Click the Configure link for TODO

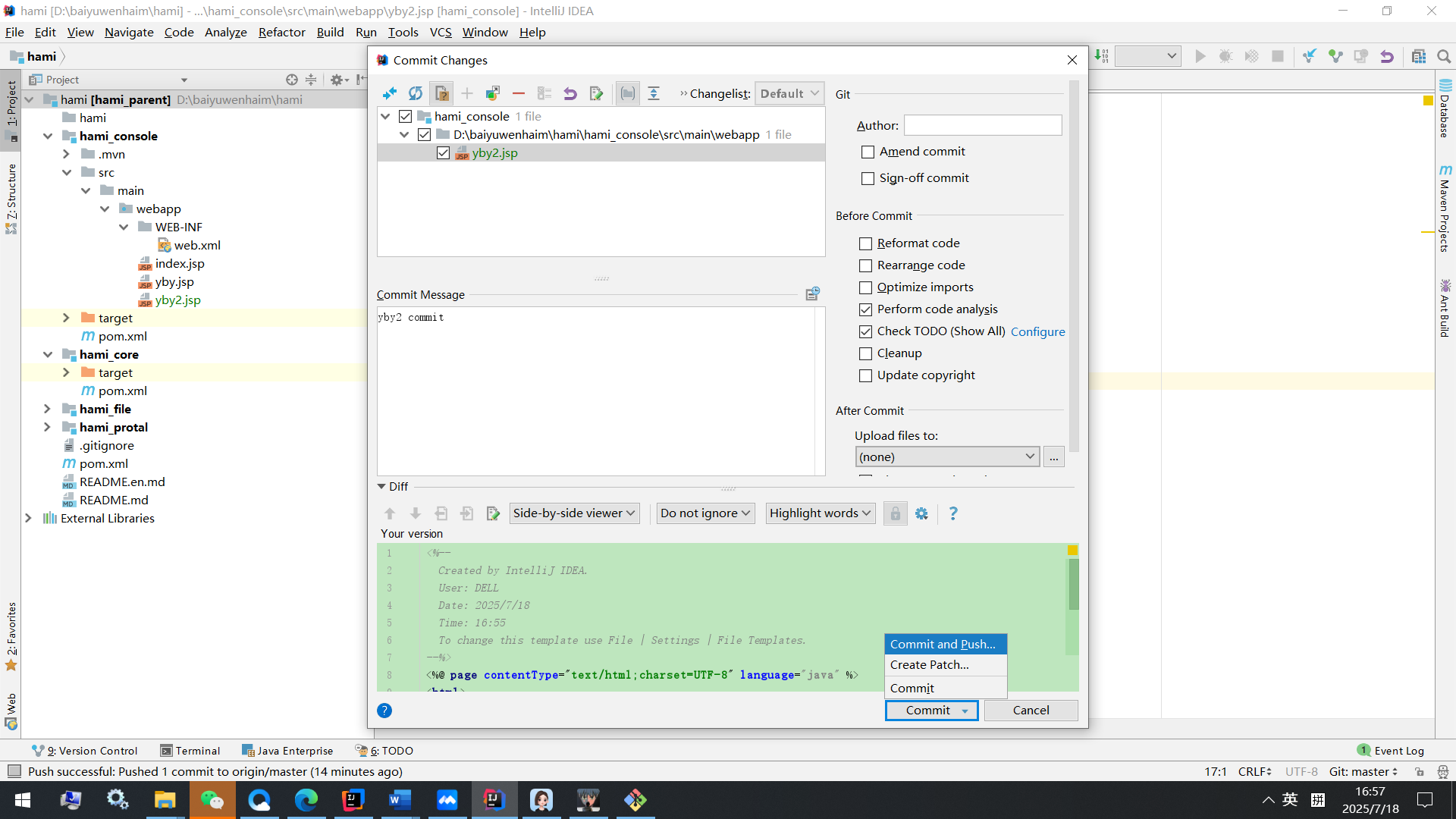tap(1037, 331)
